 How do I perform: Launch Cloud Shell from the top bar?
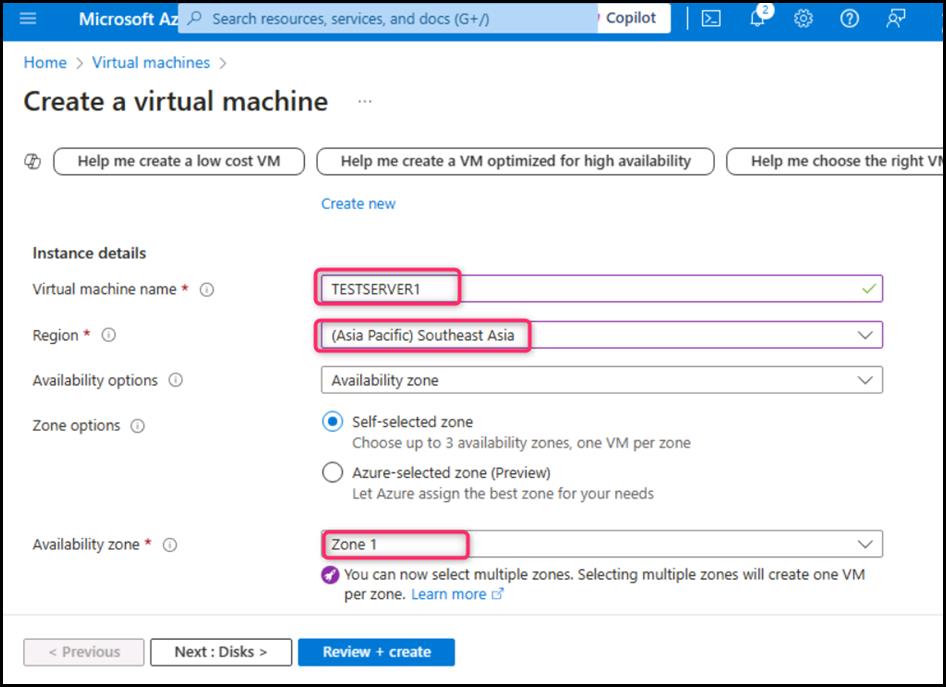pos(711,19)
